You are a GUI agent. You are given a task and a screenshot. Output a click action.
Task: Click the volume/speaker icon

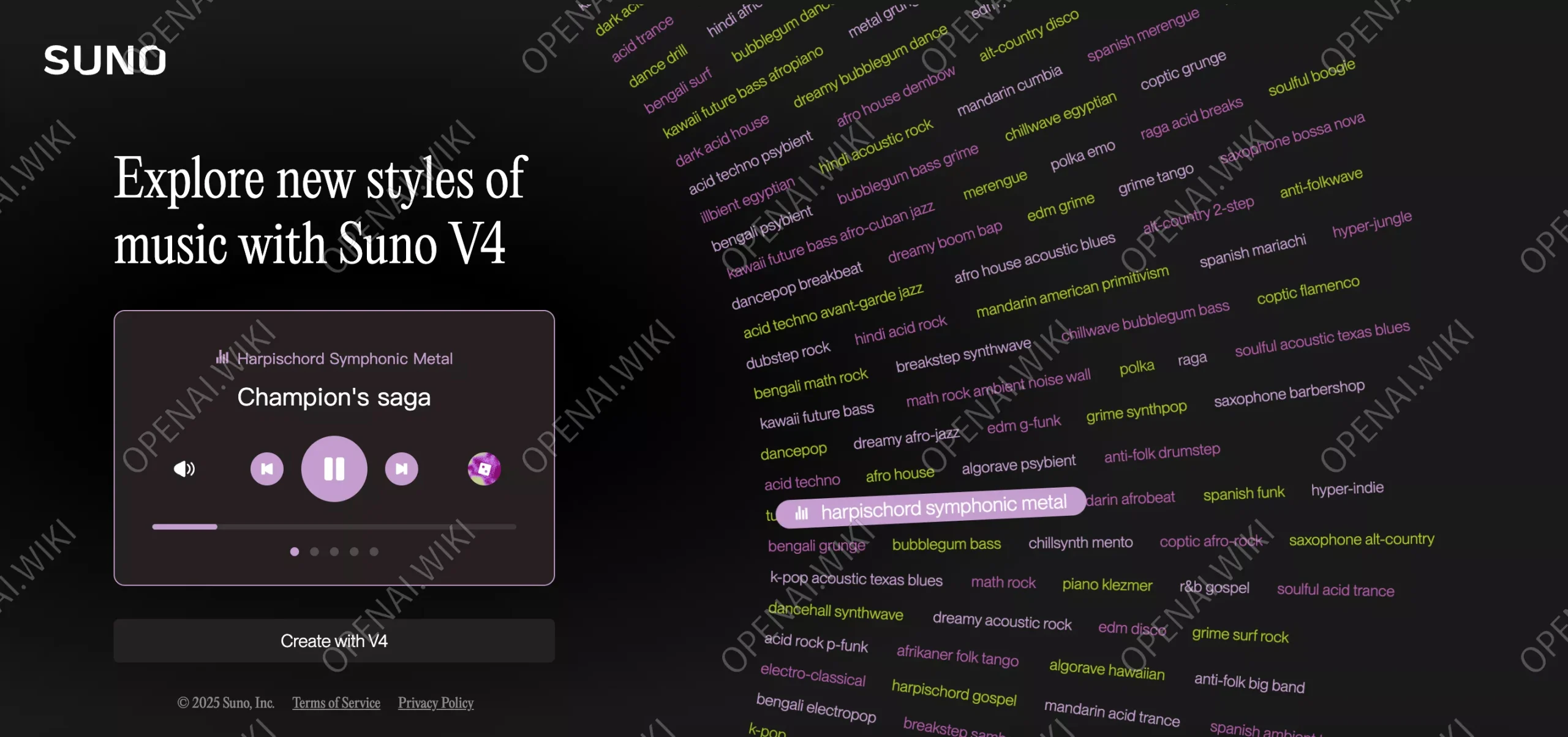coord(184,469)
